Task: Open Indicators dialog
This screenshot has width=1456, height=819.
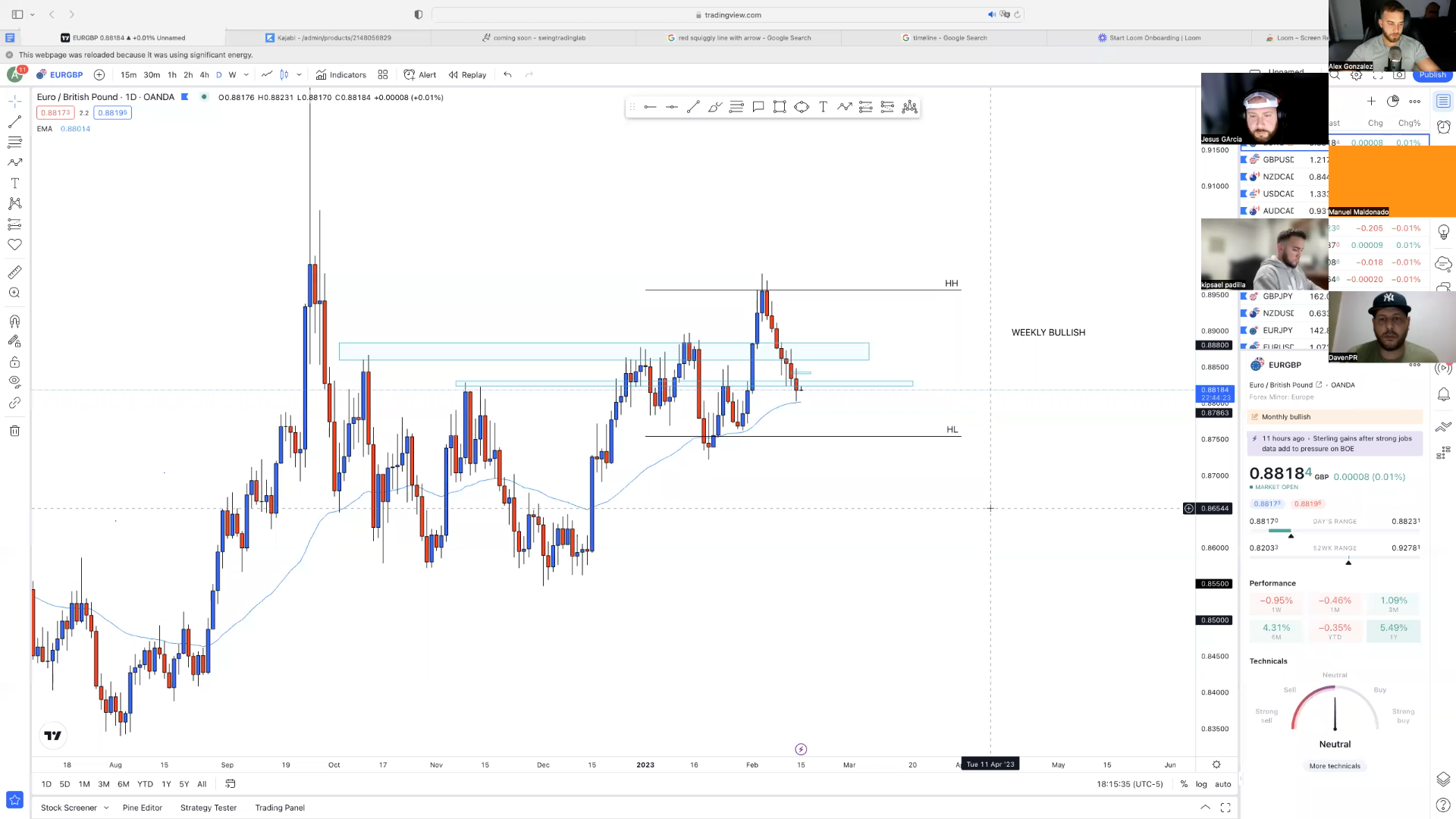Action: click(341, 74)
